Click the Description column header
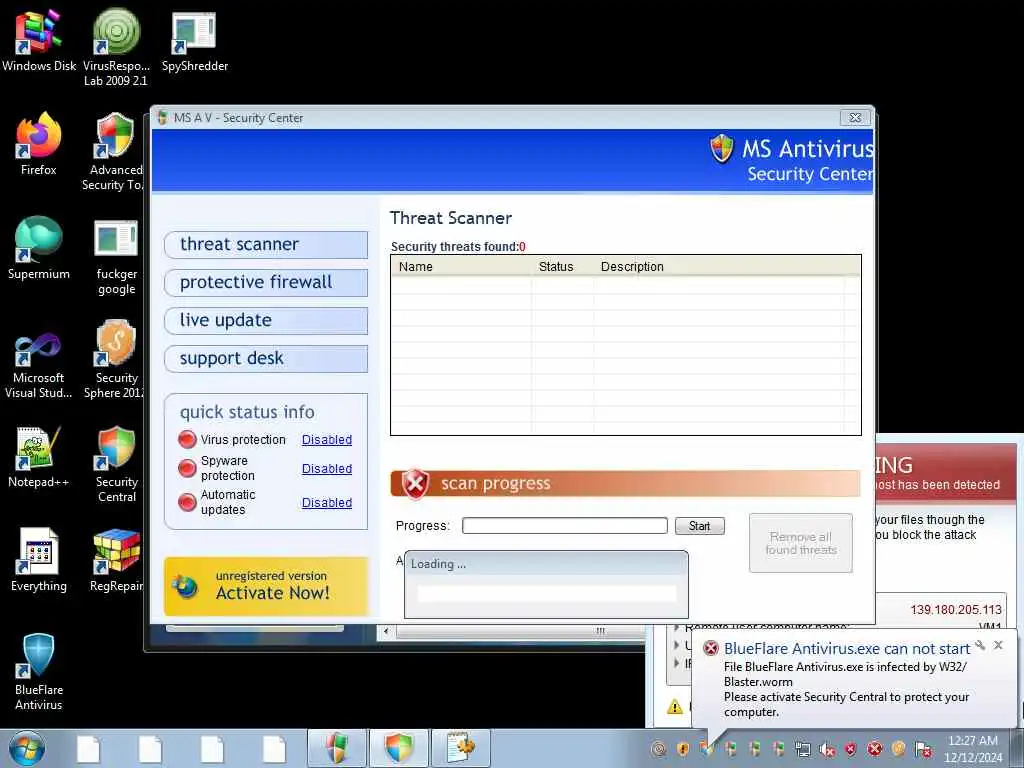This screenshot has width=1024, height=768. click(721, 266)
